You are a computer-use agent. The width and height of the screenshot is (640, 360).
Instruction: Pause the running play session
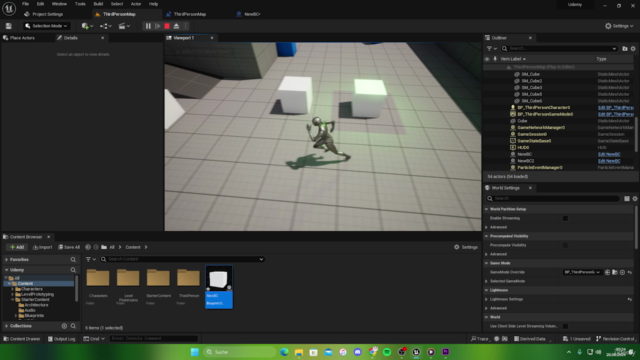click(148, 26)
